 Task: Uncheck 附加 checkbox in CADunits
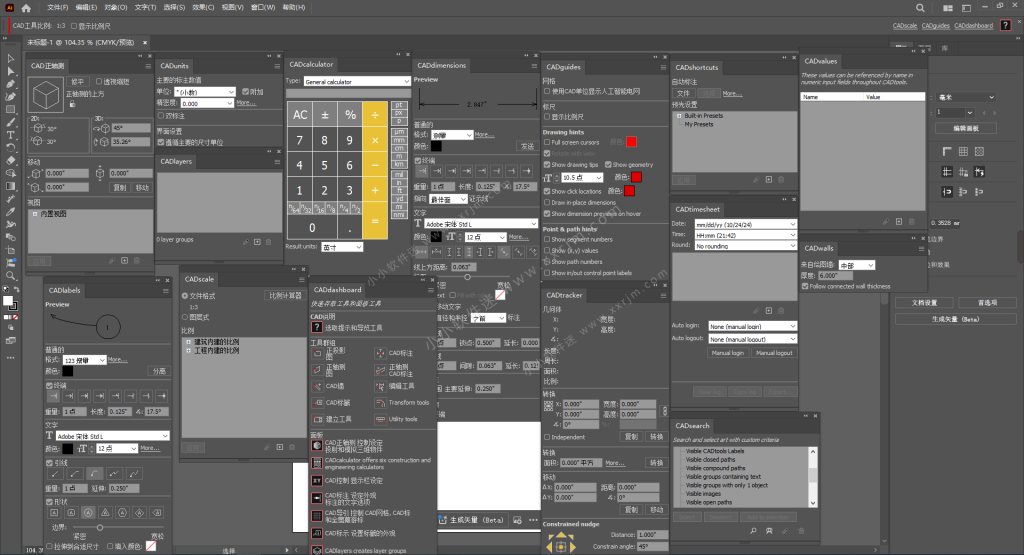click(246, 91)
